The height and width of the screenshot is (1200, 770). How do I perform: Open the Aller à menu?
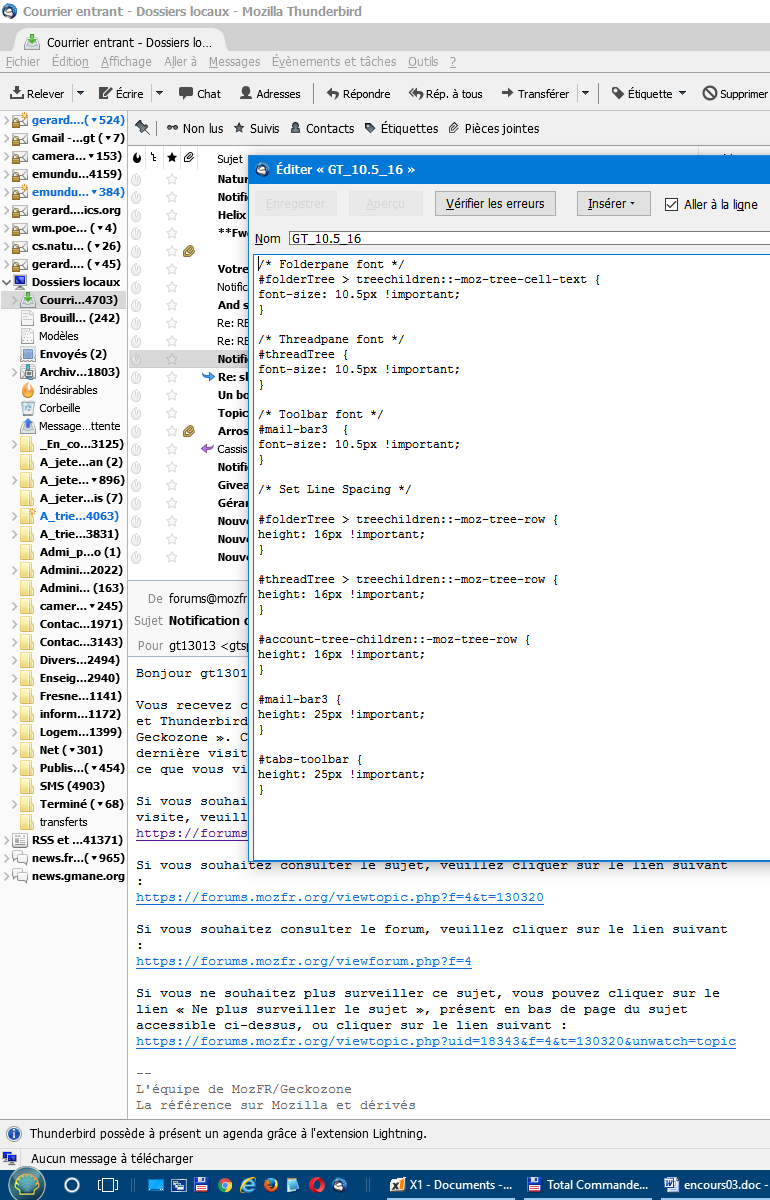(180, 62)
